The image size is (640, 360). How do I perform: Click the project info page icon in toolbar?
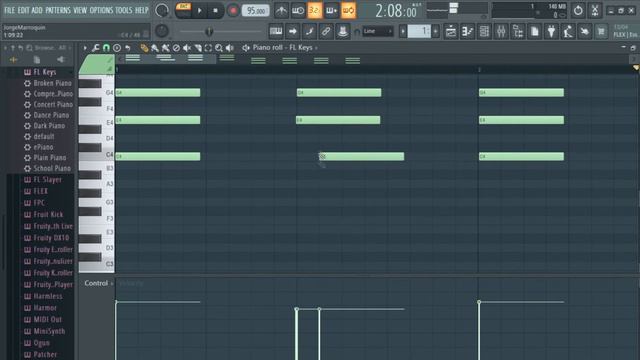tap(534, 31)
